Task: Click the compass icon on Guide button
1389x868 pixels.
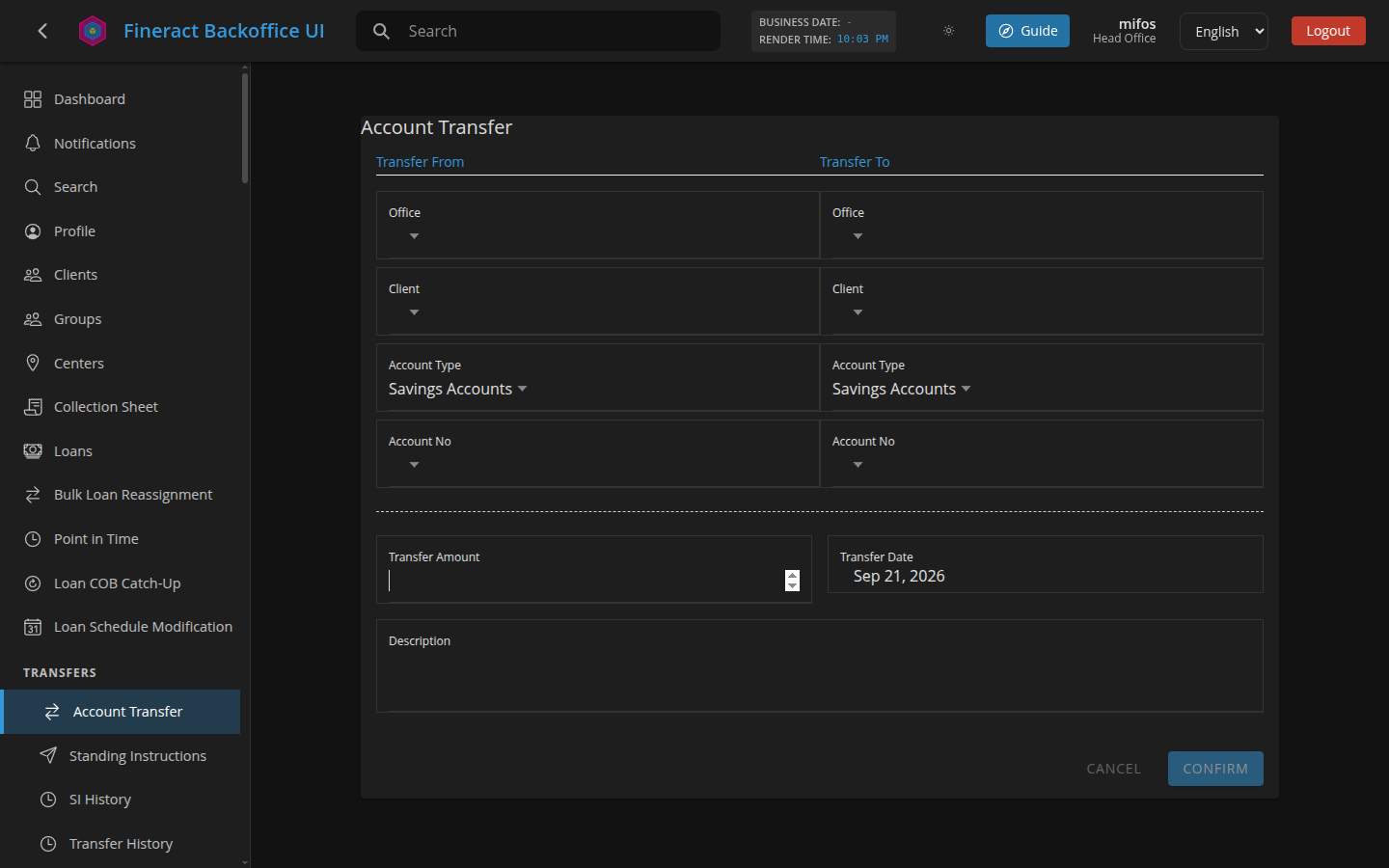Action: [1006, 31]
